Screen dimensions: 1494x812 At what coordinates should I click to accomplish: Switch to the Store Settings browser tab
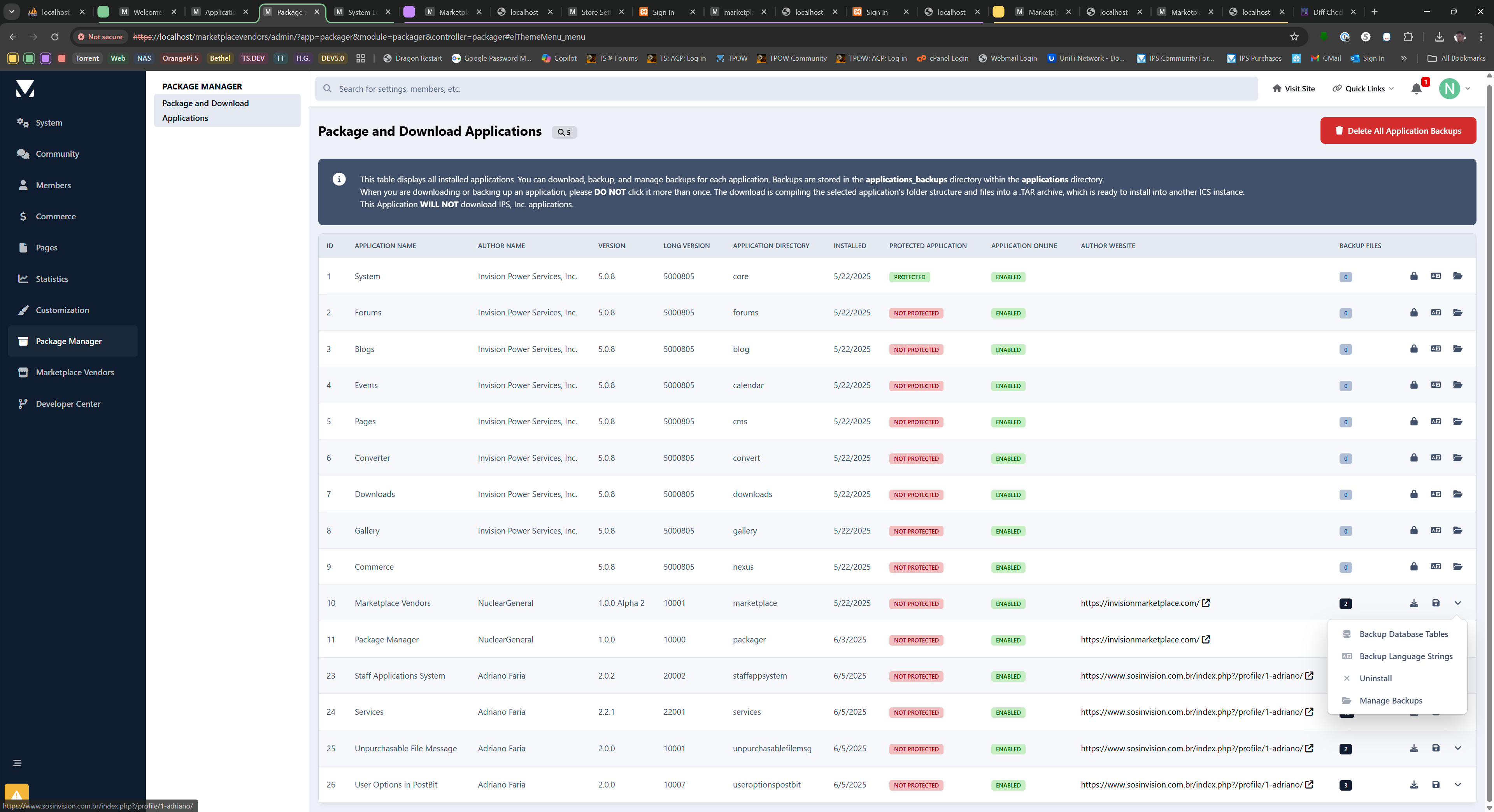[596, 12]
